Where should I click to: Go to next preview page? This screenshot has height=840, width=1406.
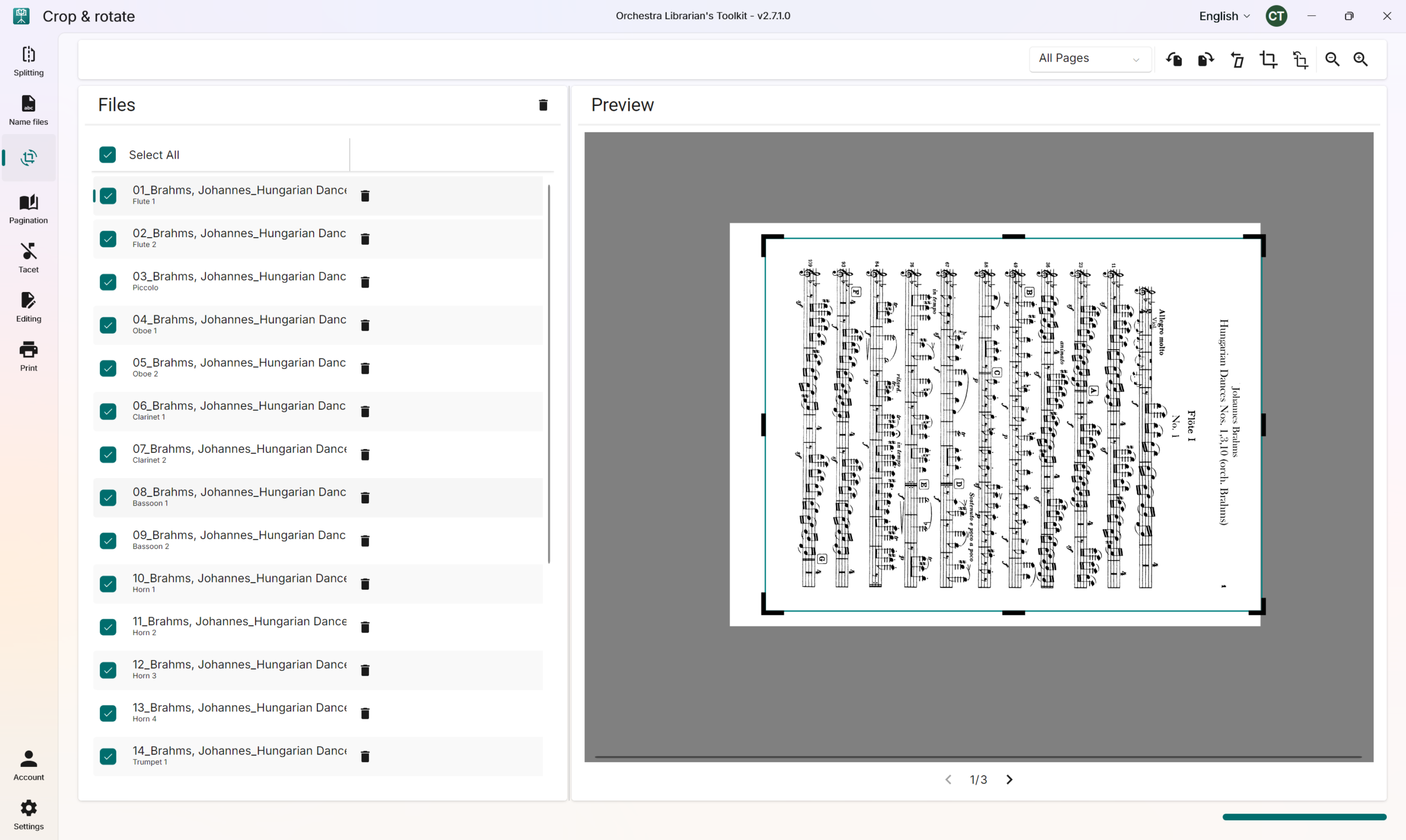[x=1009, y=780]
